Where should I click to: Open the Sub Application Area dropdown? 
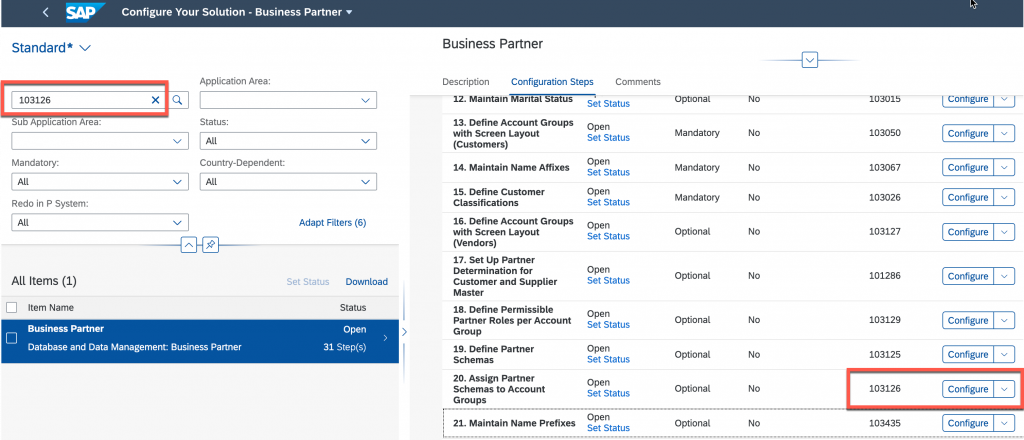[x=177, y=141]
